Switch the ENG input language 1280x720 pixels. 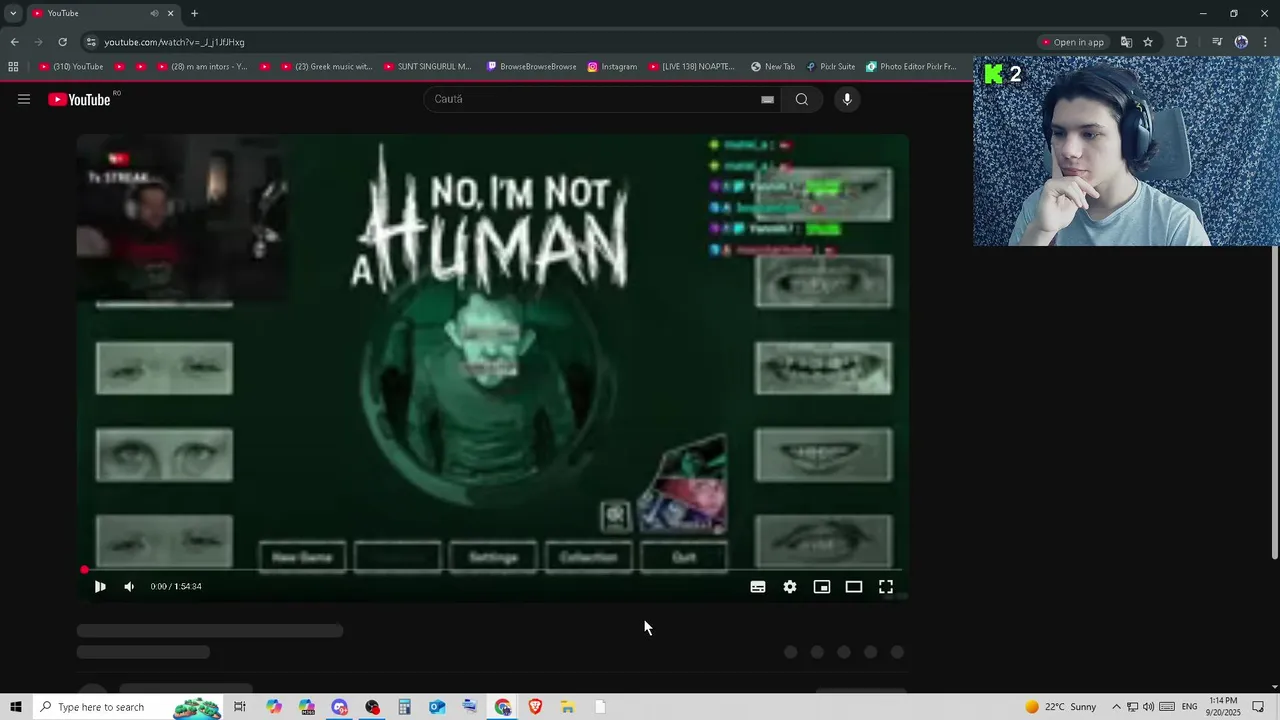tap(1189, 707)
